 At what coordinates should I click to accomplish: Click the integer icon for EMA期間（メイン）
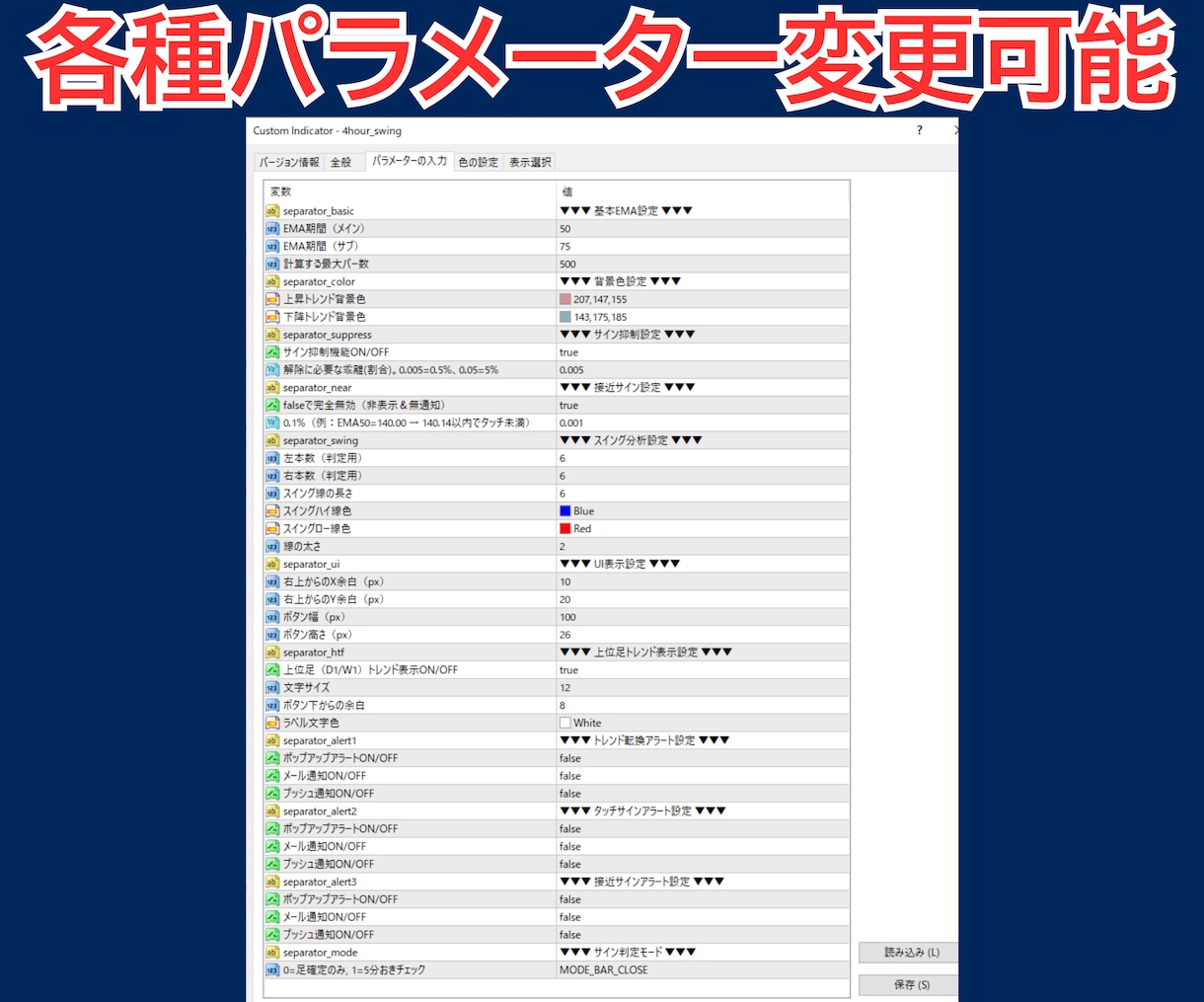click(x=272, y=229)
